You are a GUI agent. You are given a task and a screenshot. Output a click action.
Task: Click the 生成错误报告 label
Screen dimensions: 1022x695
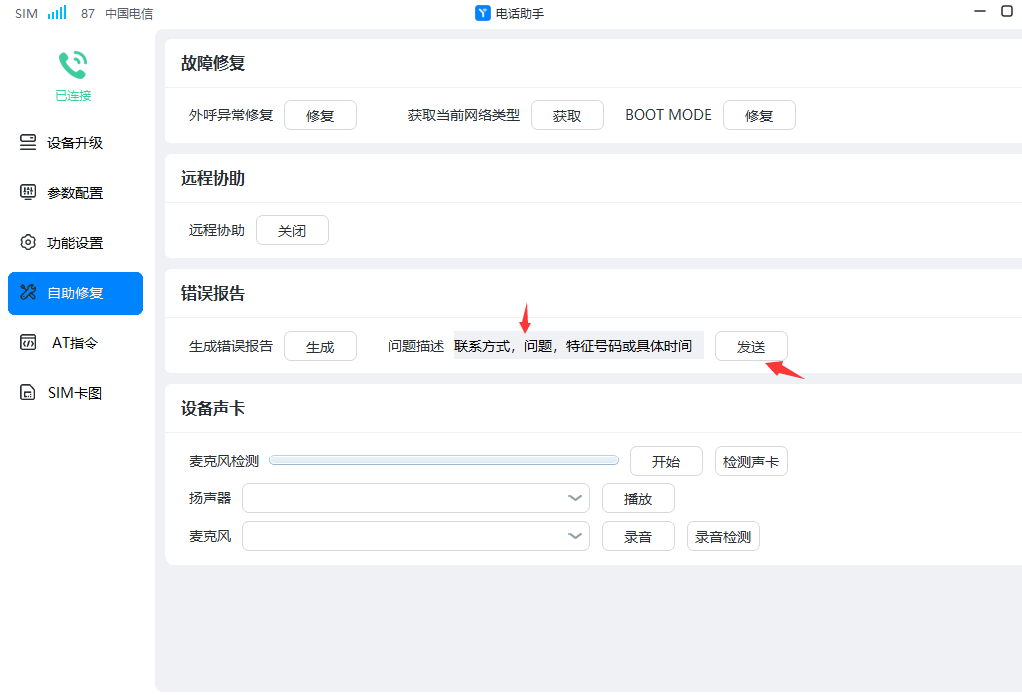click(231, 346)
